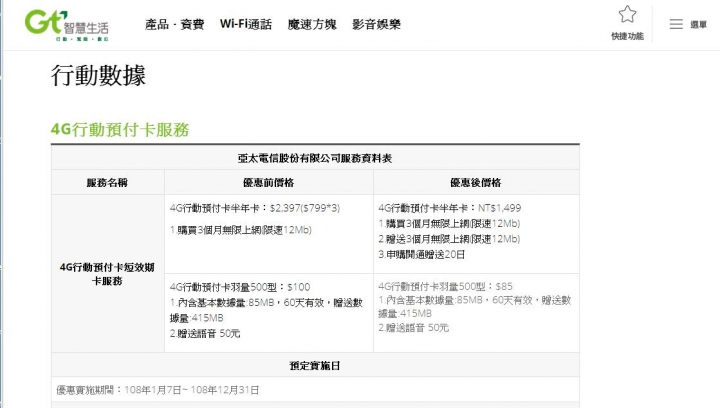Open the Gt 智慧生活 logo homepage

click(67, 25)
